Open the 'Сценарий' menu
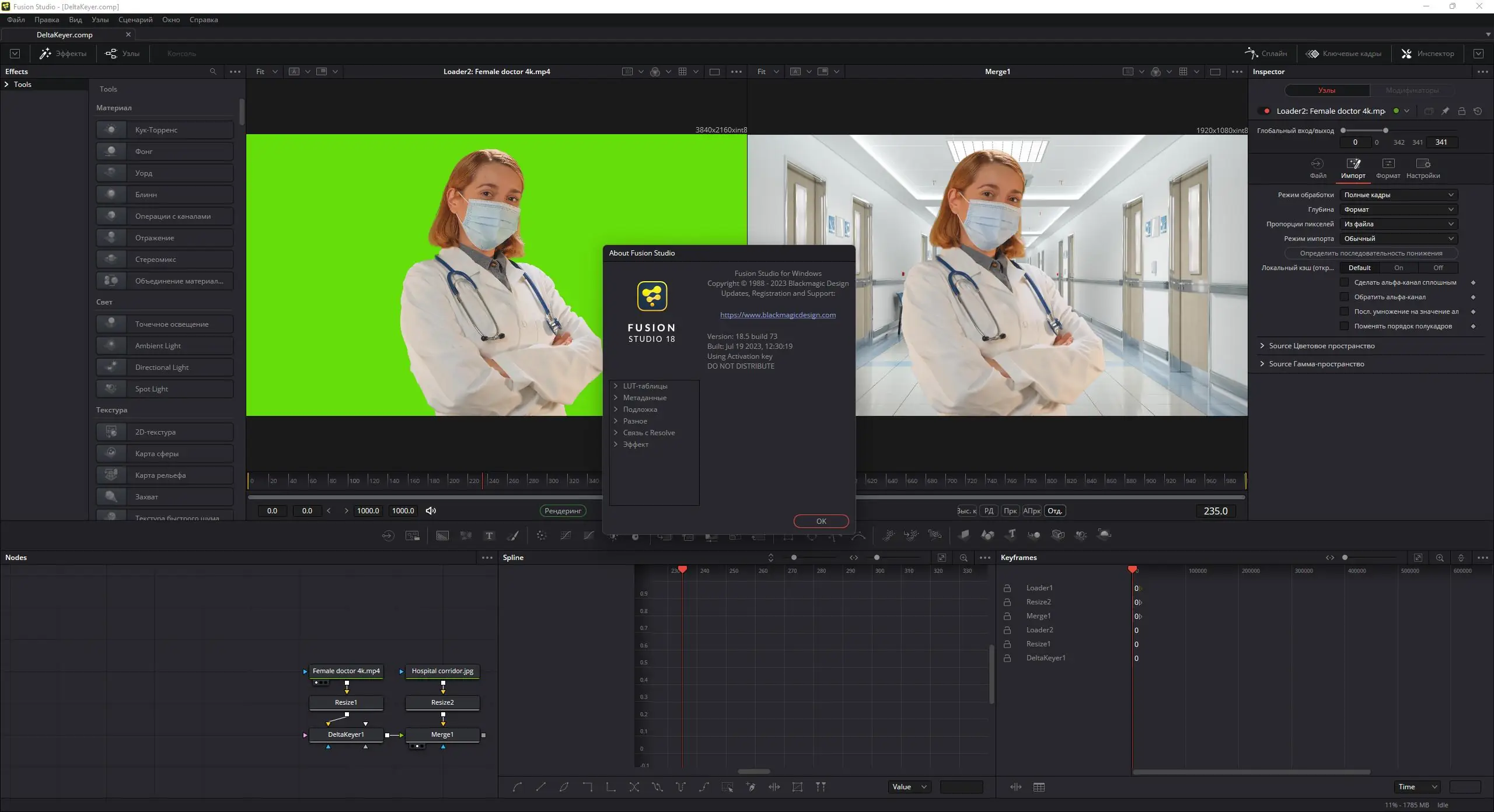The height and width of the screenshot is (812, 1494). tap(135, 20)
